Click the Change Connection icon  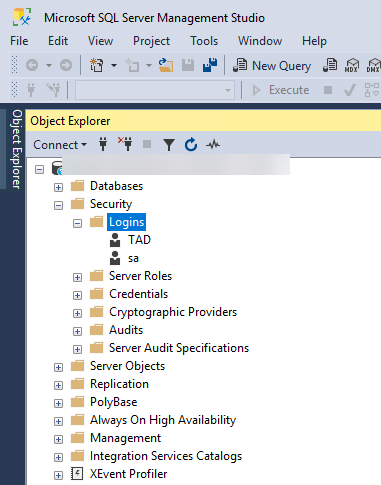point(53,90)
